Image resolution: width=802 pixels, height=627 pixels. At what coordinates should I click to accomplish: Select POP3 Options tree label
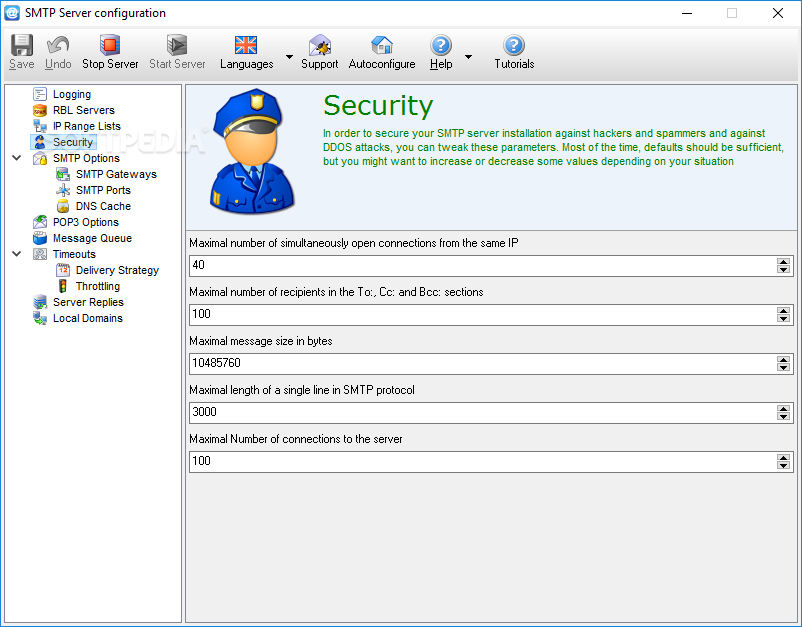click(85, 222)
